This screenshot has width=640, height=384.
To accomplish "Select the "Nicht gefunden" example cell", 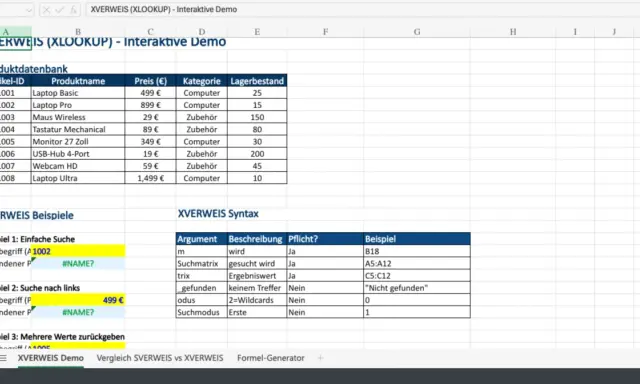I will (x=417, y=288).
